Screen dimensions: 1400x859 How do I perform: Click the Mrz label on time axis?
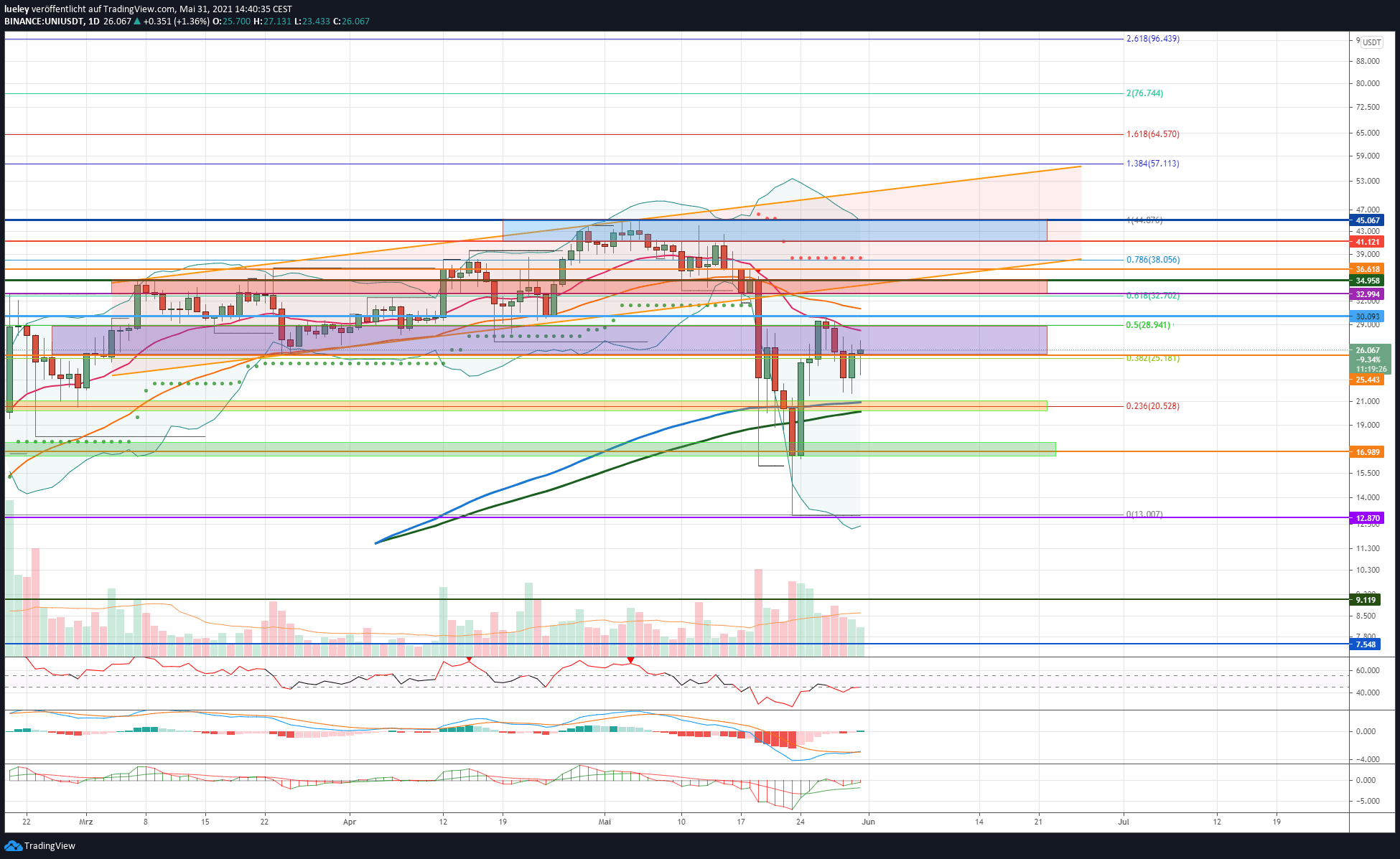click(x=86, y=822)
